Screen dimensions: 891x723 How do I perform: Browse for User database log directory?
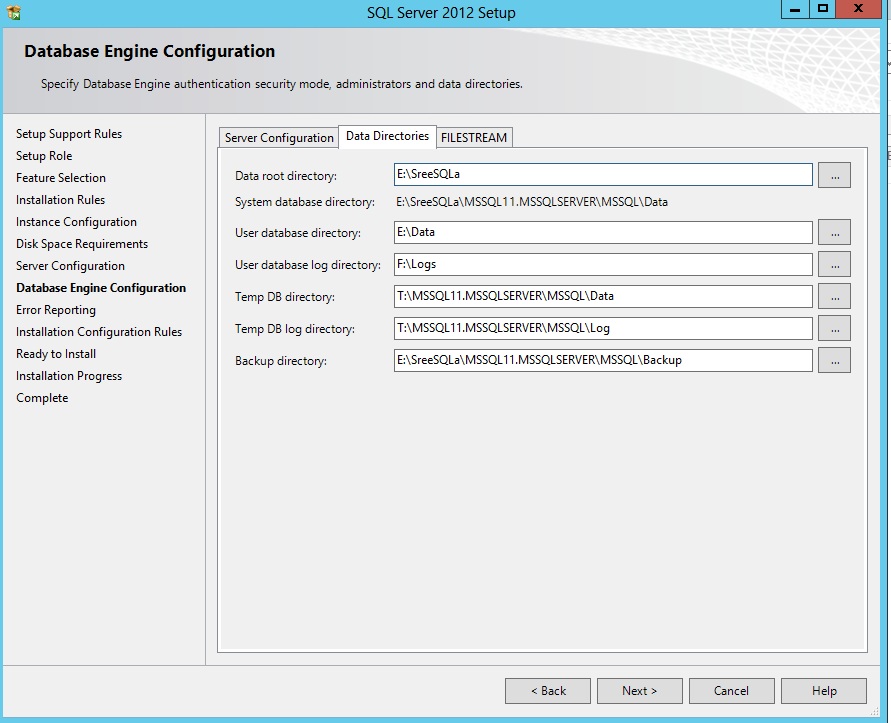834,264
